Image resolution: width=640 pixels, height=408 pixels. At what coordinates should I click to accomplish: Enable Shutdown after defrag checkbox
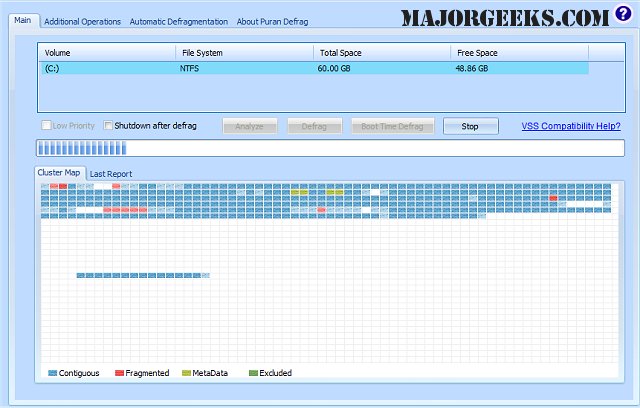(x=108, y=125)
